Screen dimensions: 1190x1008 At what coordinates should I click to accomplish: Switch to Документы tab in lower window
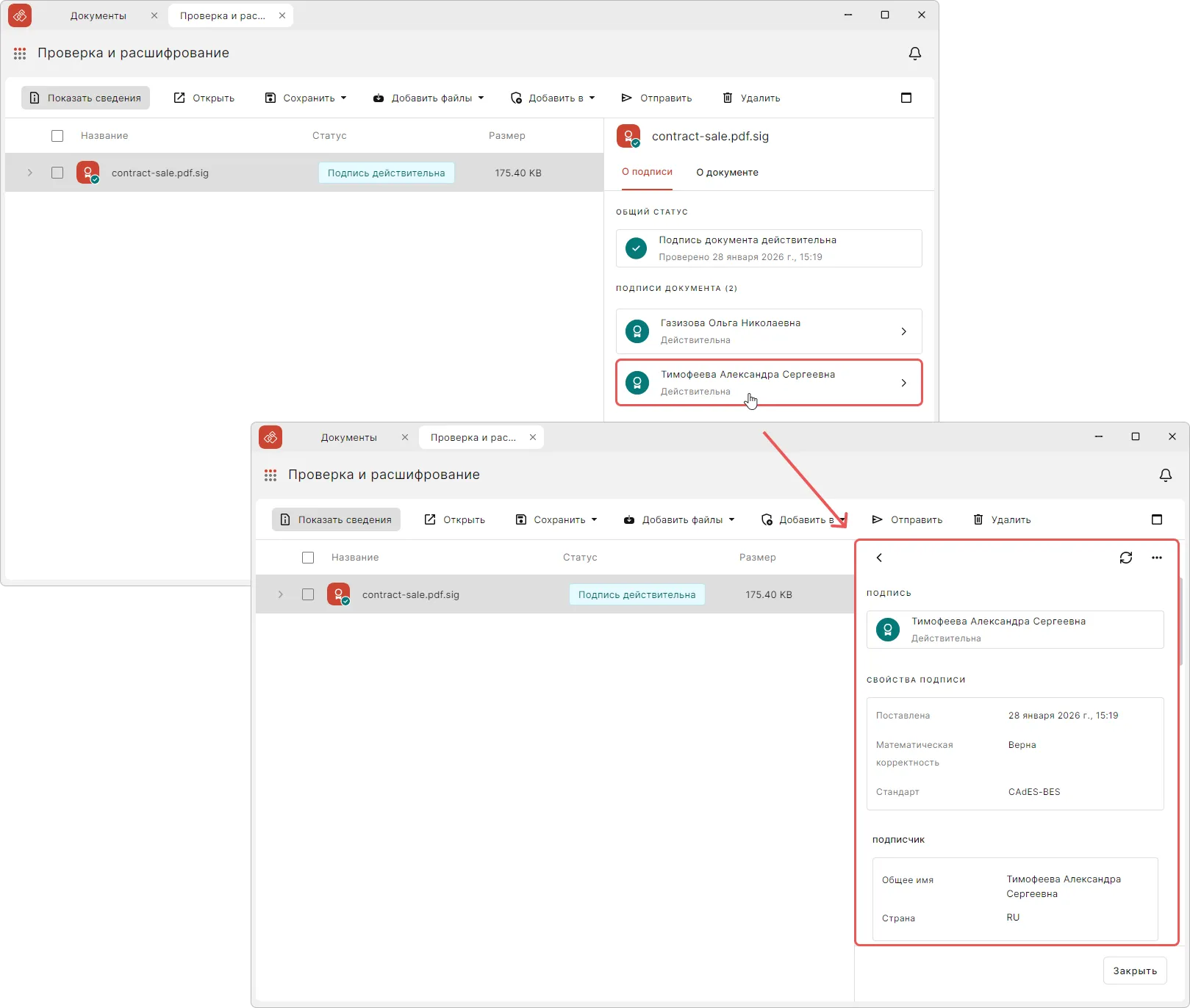tap(348, 437)
